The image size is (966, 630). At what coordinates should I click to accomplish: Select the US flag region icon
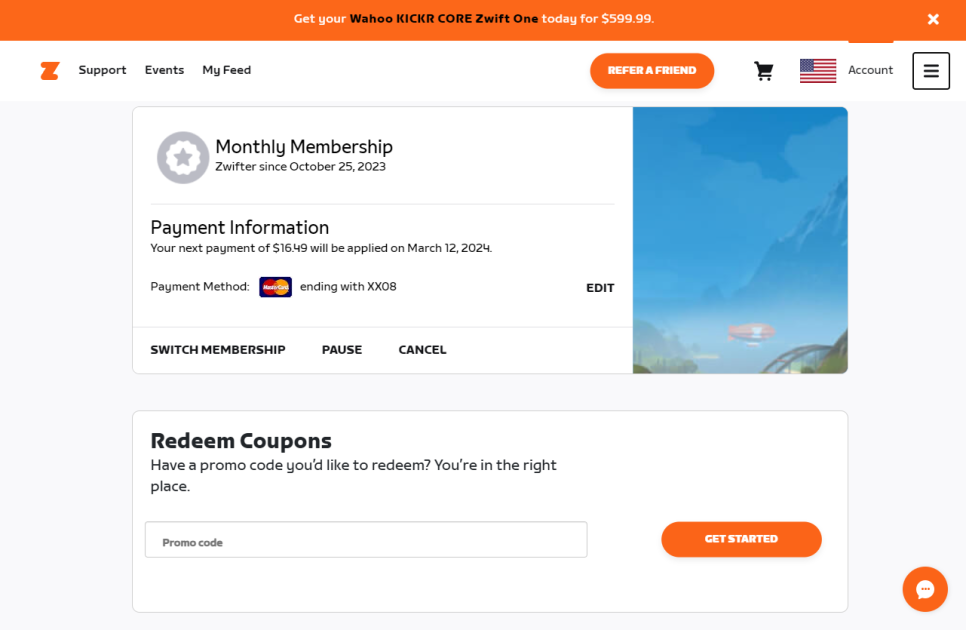click(818, 71)
